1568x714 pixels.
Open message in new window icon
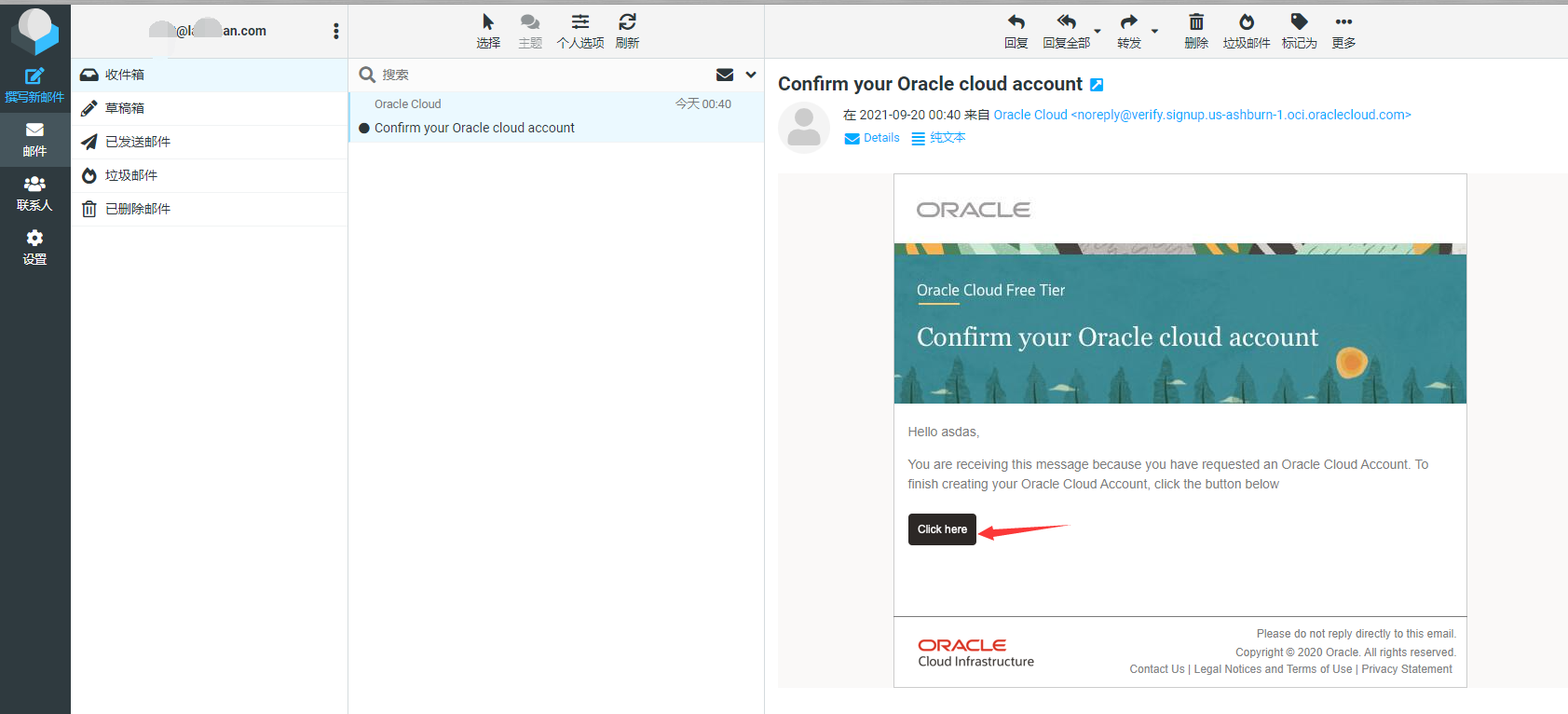click(1097, 85)
